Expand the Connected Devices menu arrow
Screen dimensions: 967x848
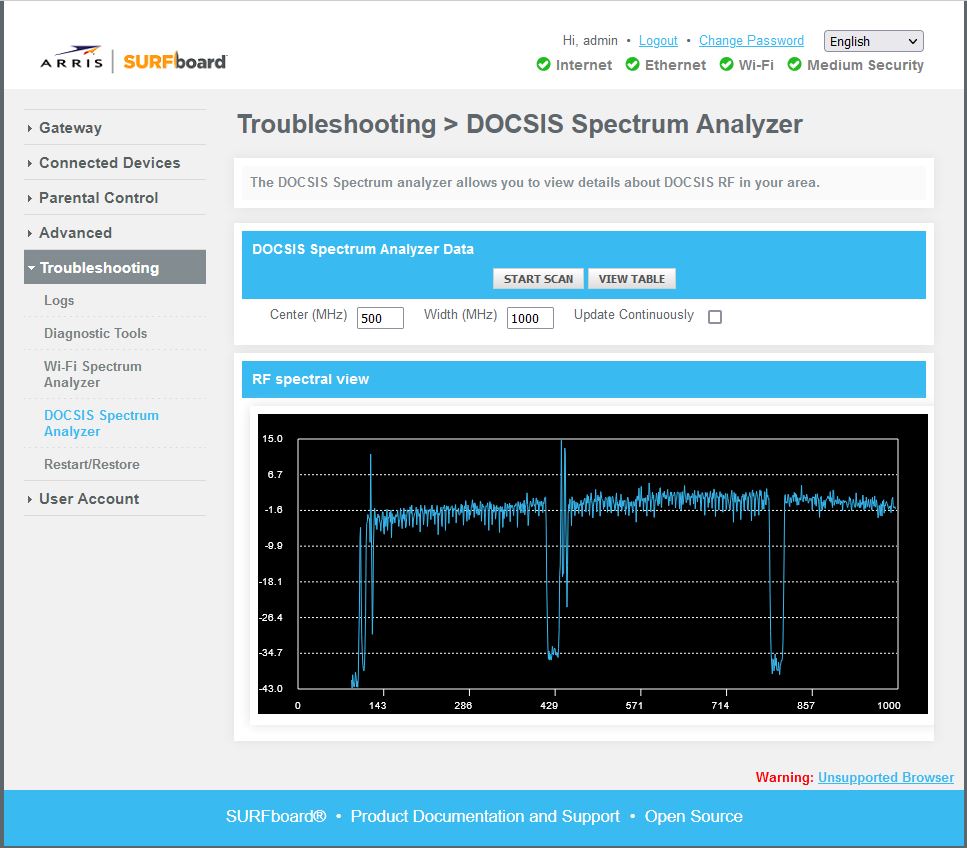[30, 163]
